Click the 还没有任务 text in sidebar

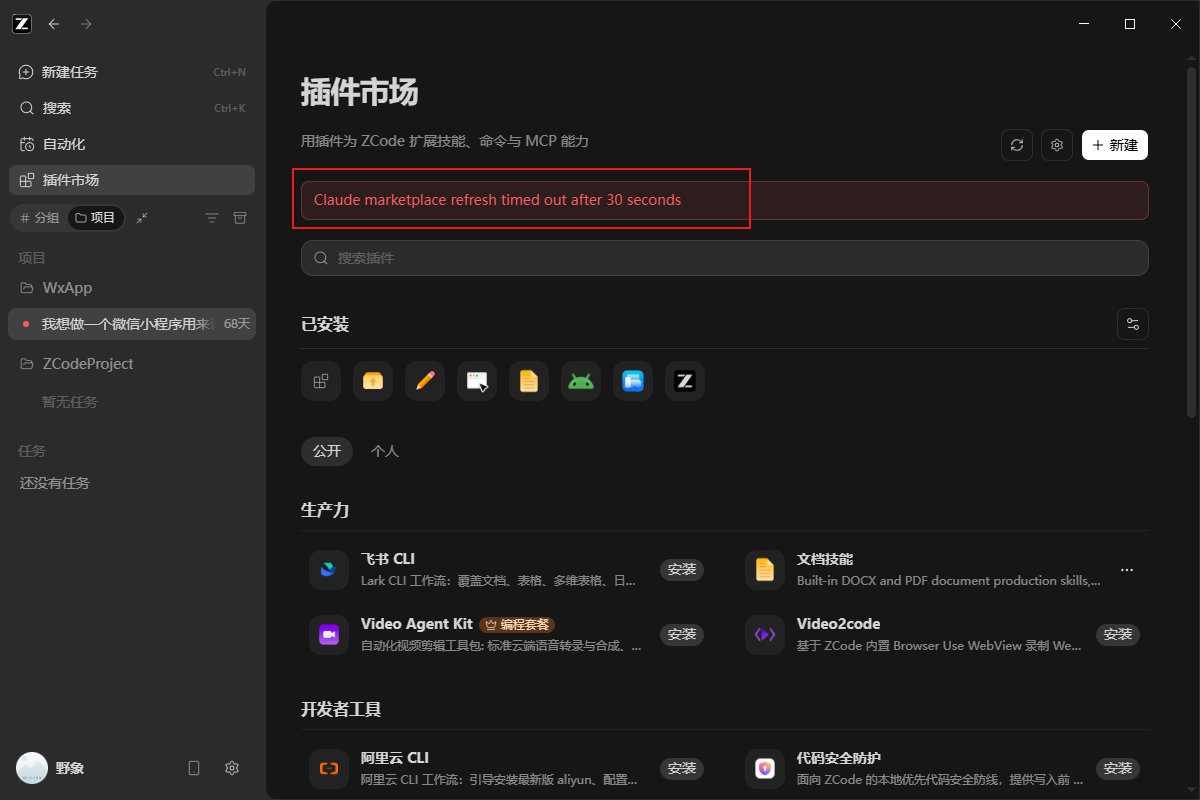55,483
